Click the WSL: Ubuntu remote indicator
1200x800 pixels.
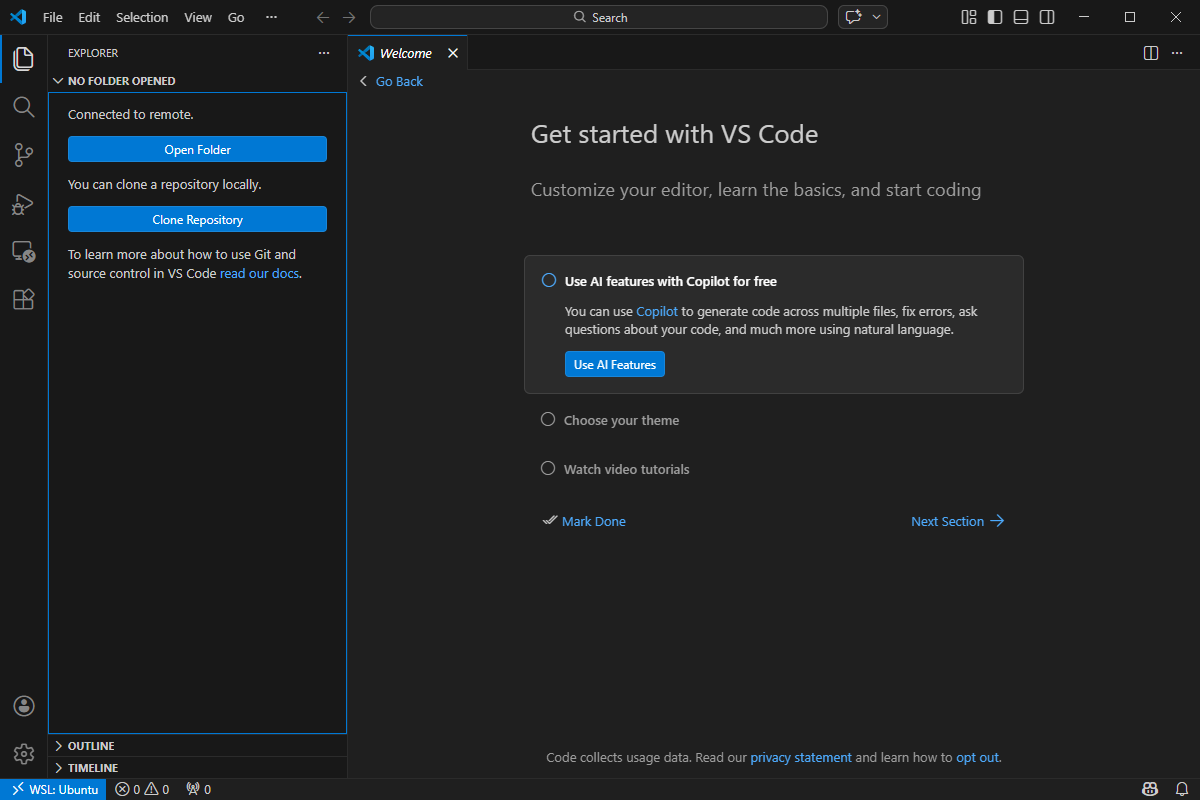(54, 789)
